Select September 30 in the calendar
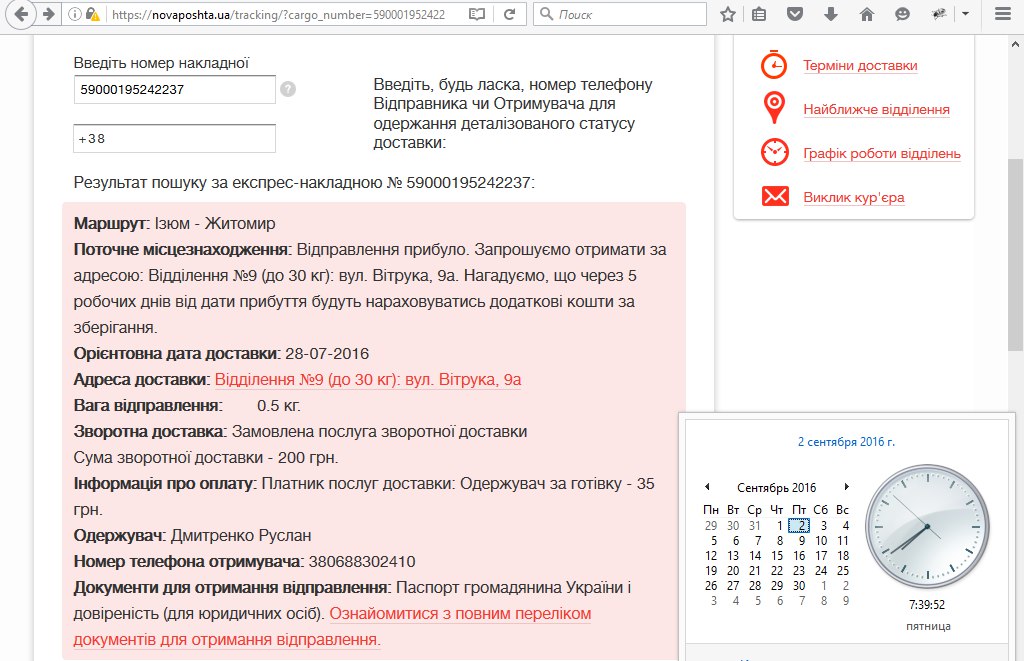The width and height of the screenshot is (1024, 661). pyautogui.click(x=799, y=585)
